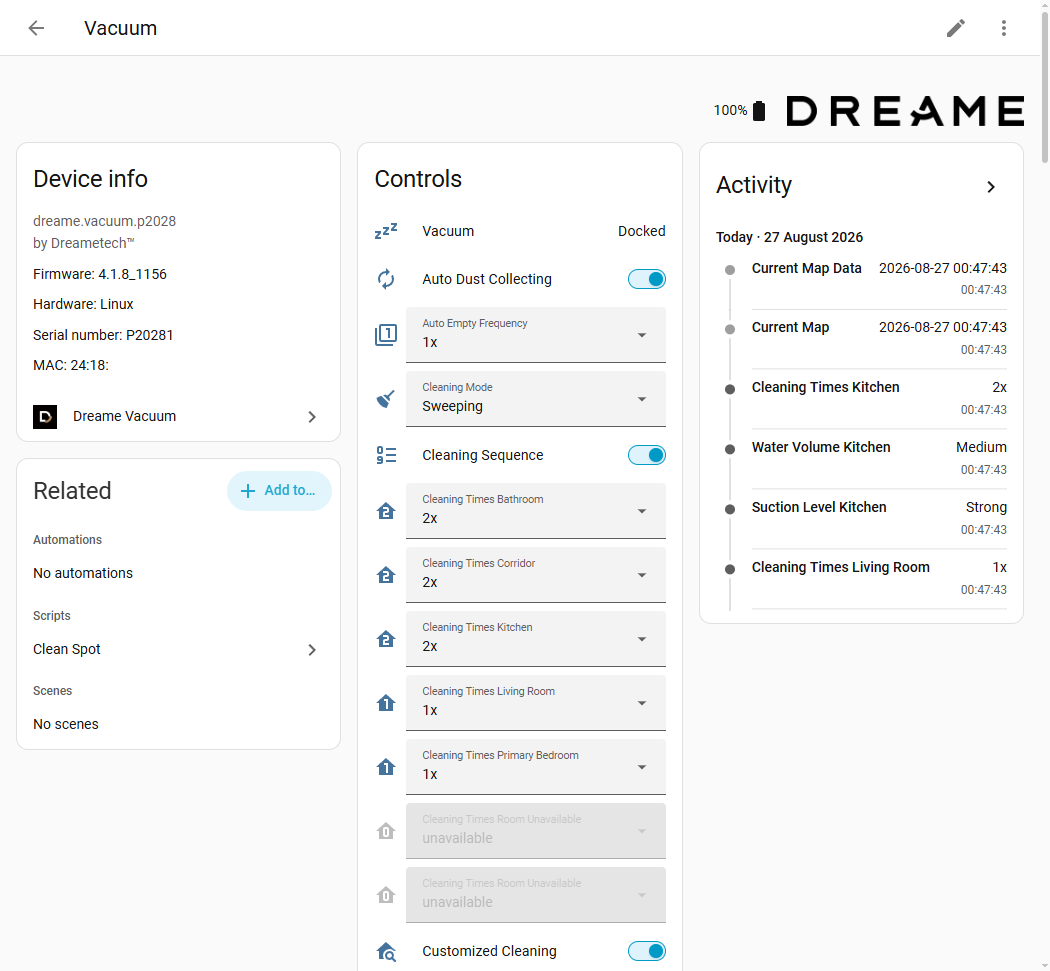Disable Auto Dust Collecting switch

click(647, 279)
